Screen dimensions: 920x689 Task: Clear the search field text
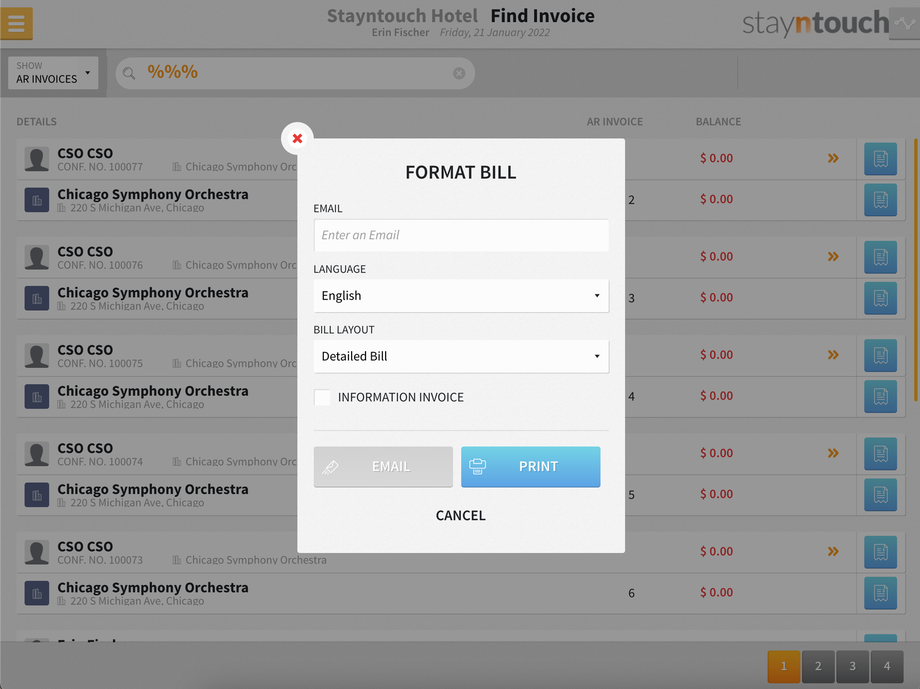coord(459,73)
